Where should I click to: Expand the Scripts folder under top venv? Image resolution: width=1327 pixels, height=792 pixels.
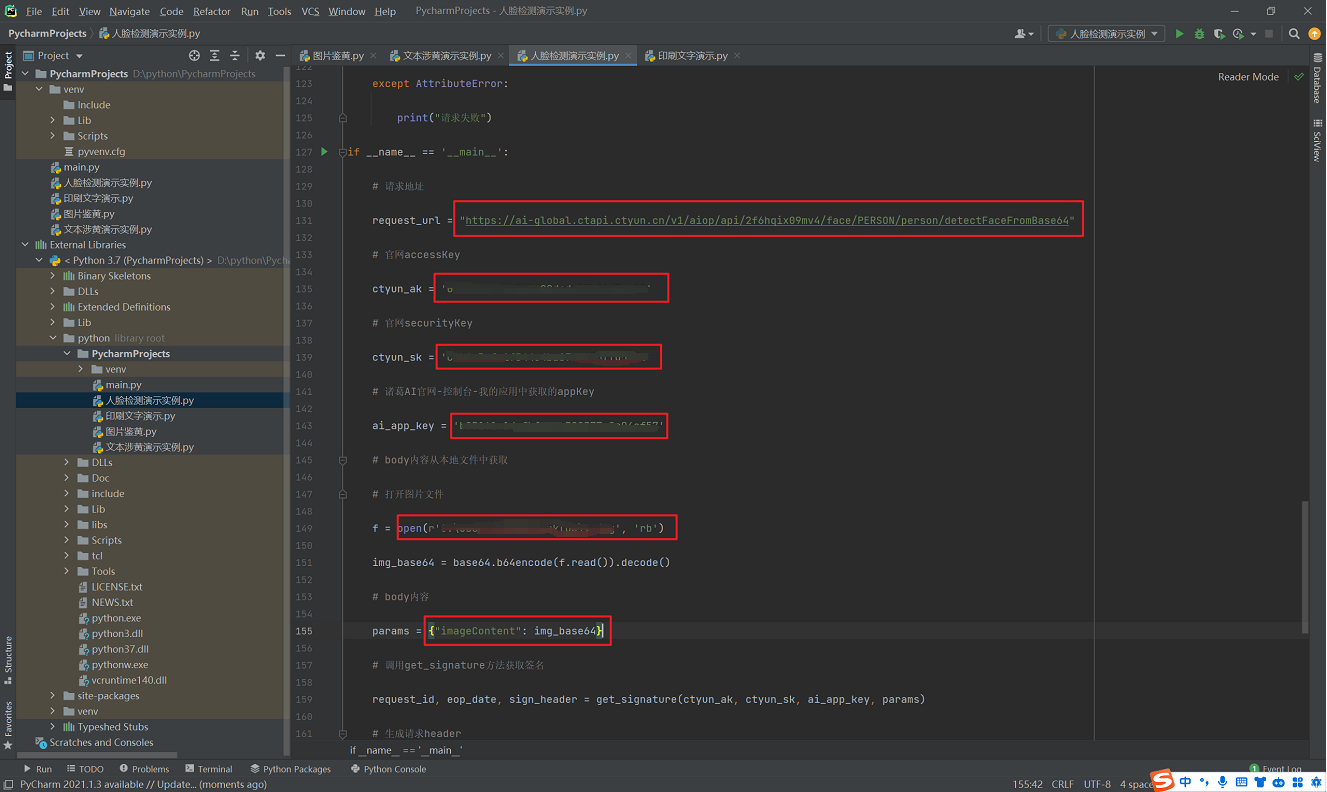(x=53, y=136)
